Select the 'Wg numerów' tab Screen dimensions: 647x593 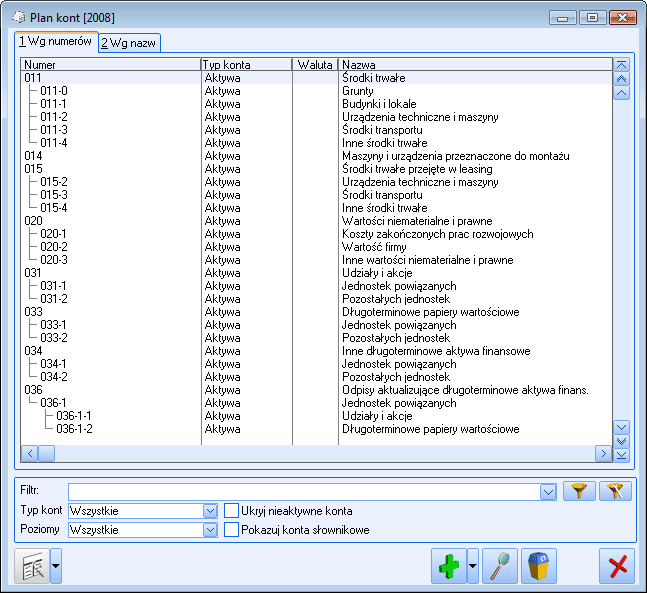coord(56,41)
